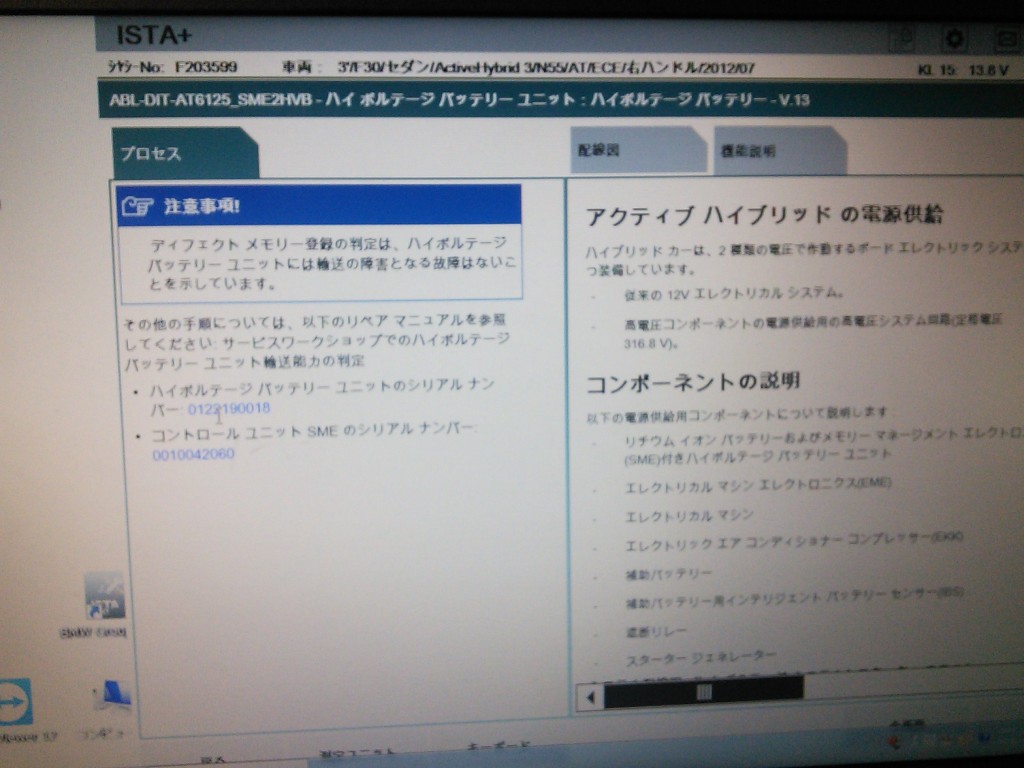1024x768 pixels.
Task: Click the horizontal scrollbar thumb grip
Action: pyautogui.click(x=704, y=692)
